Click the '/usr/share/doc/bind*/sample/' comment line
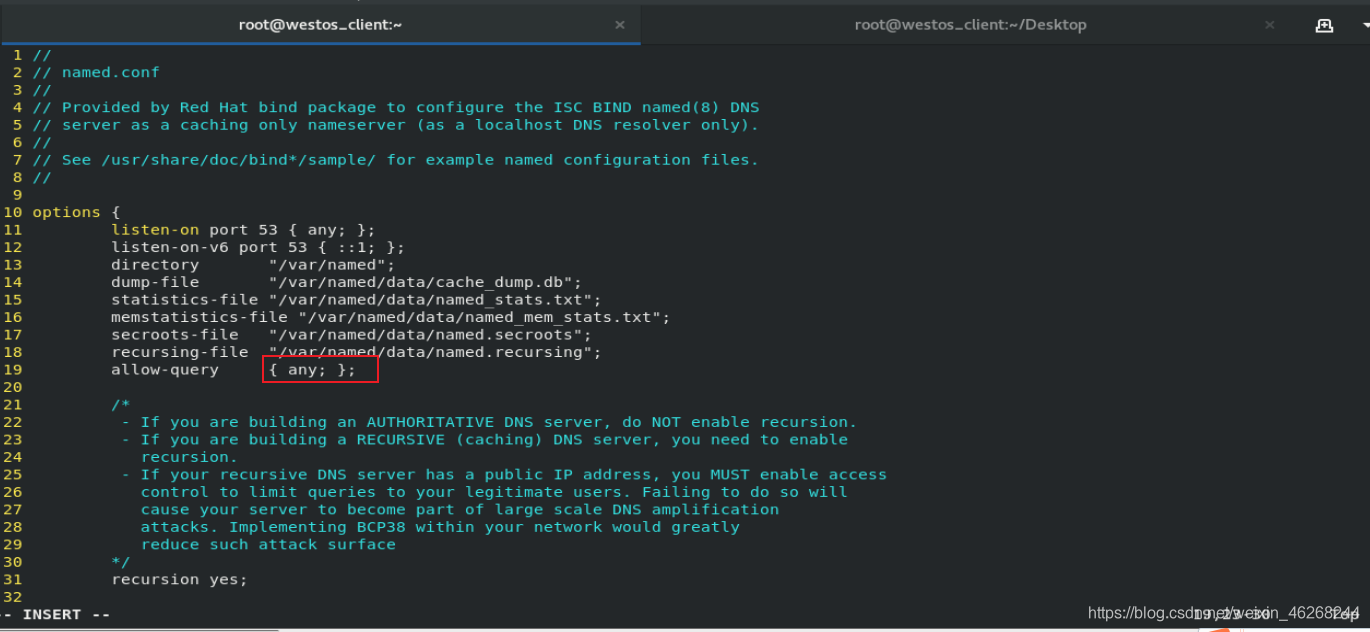 coord(396,160)
